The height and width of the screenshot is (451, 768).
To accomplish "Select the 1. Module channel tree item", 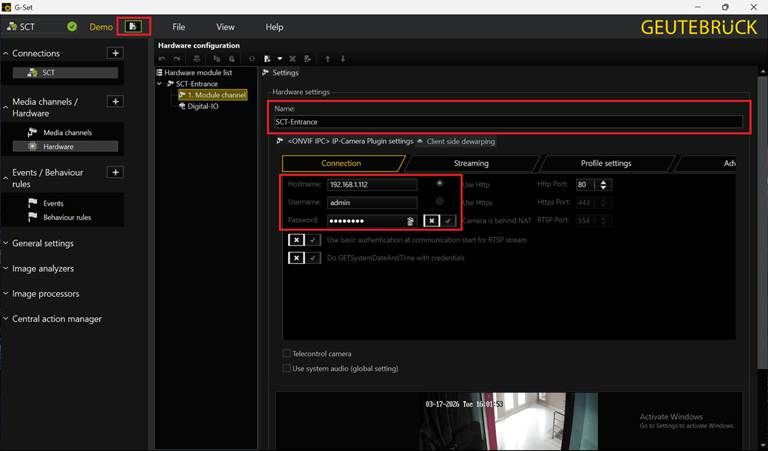I will click(x=213, y=95).
